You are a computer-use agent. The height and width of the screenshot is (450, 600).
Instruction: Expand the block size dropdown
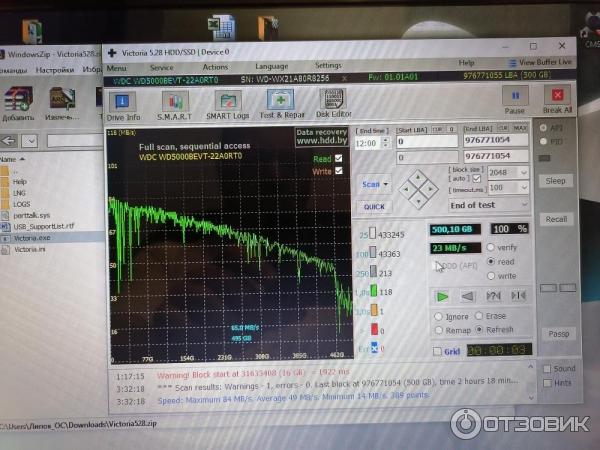tap(522, 172)
